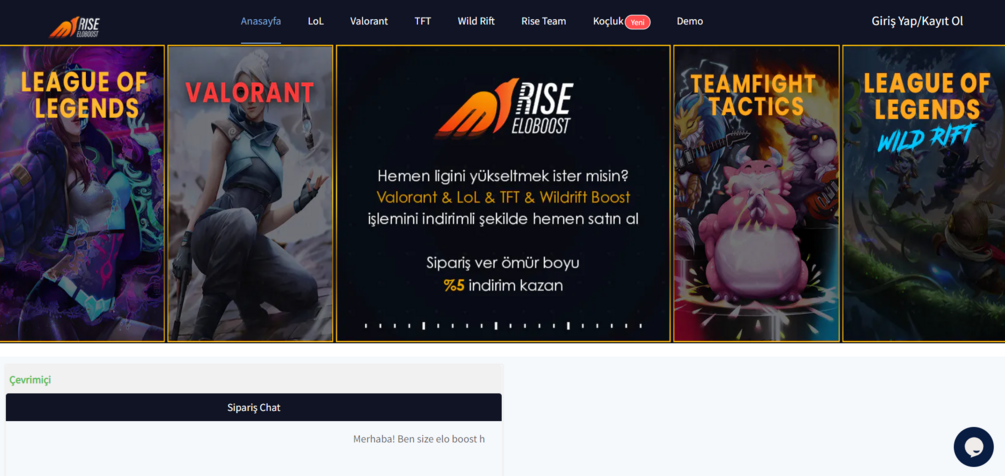The height and width of the screenshot is (476, 1005).
Task: Click the red Yeni badge
Action: (x=638, y=22)
